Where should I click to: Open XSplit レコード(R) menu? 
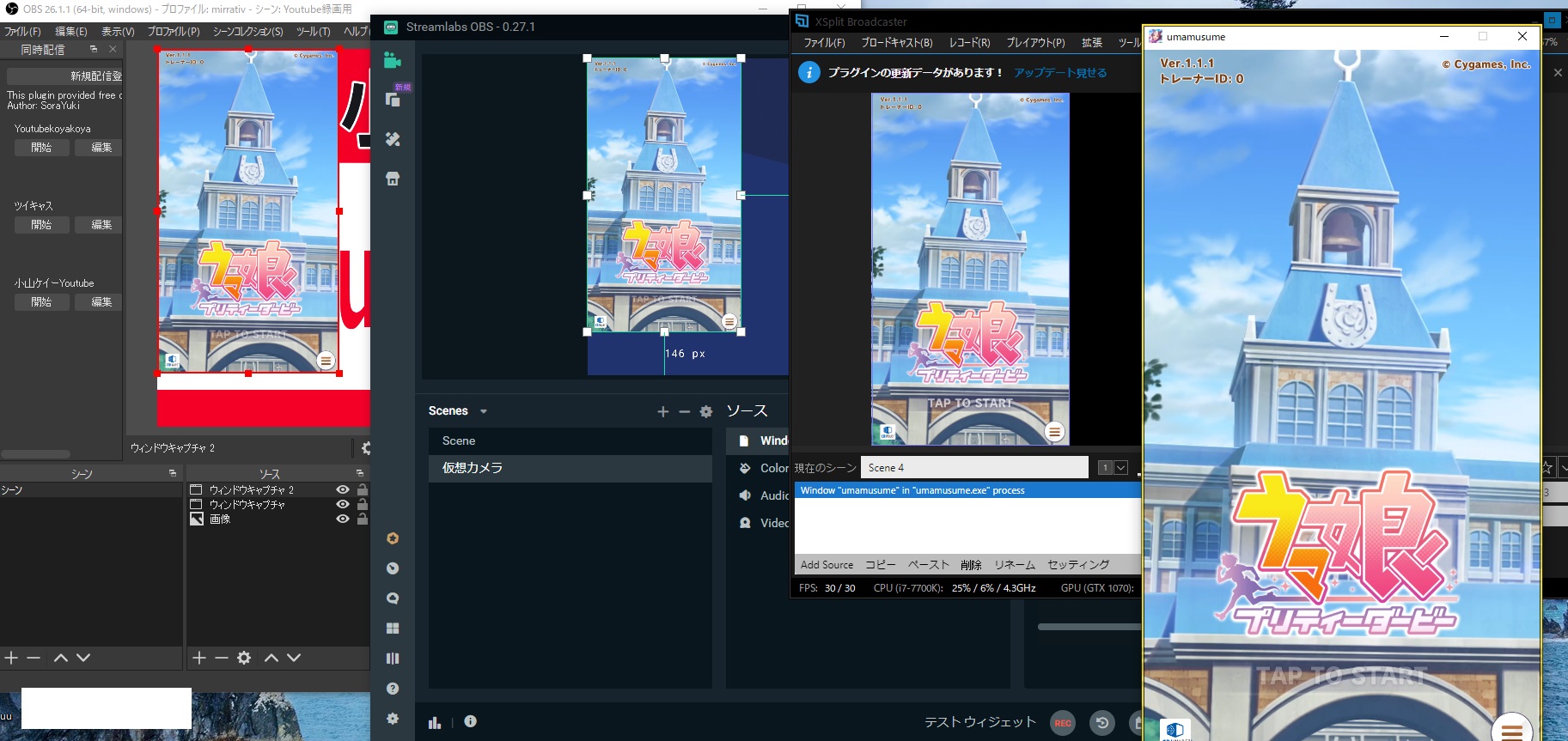point(969,42)
